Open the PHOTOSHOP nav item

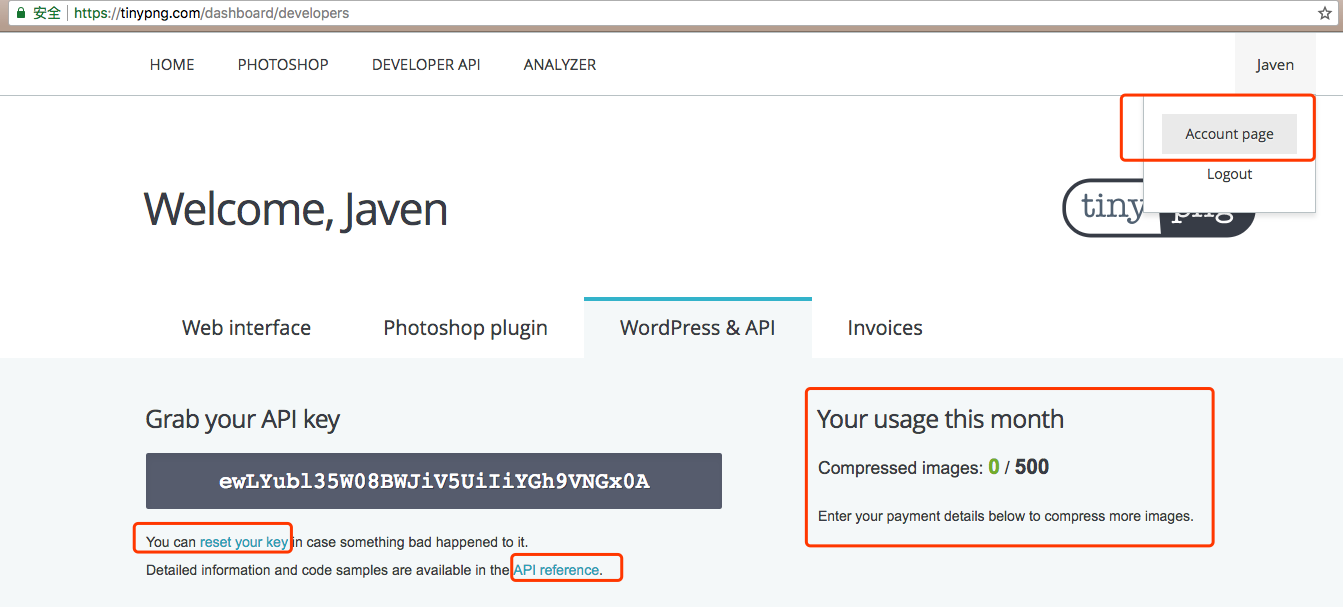point(283,64)
